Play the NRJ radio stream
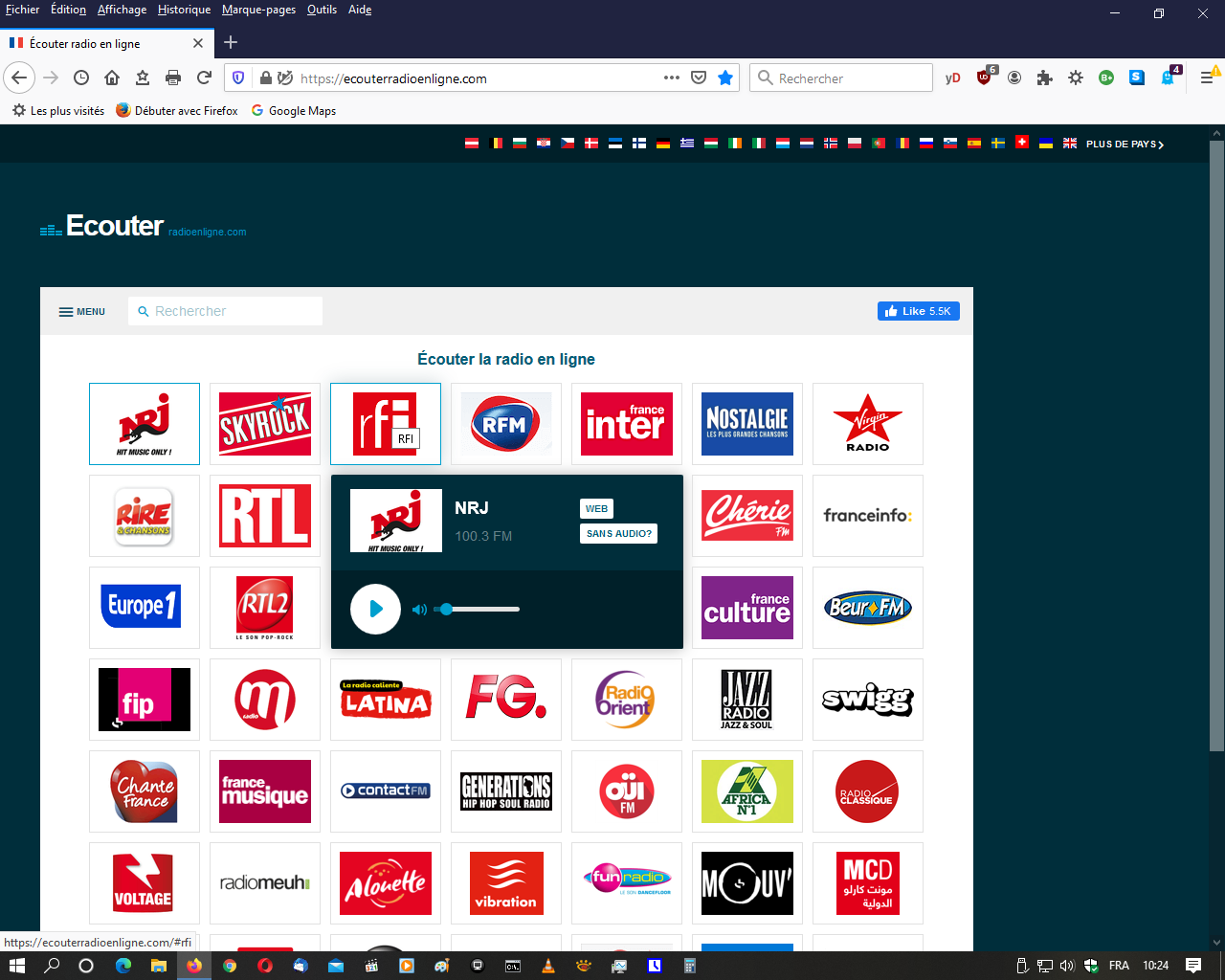1225x980 pixels. [375, 609]
